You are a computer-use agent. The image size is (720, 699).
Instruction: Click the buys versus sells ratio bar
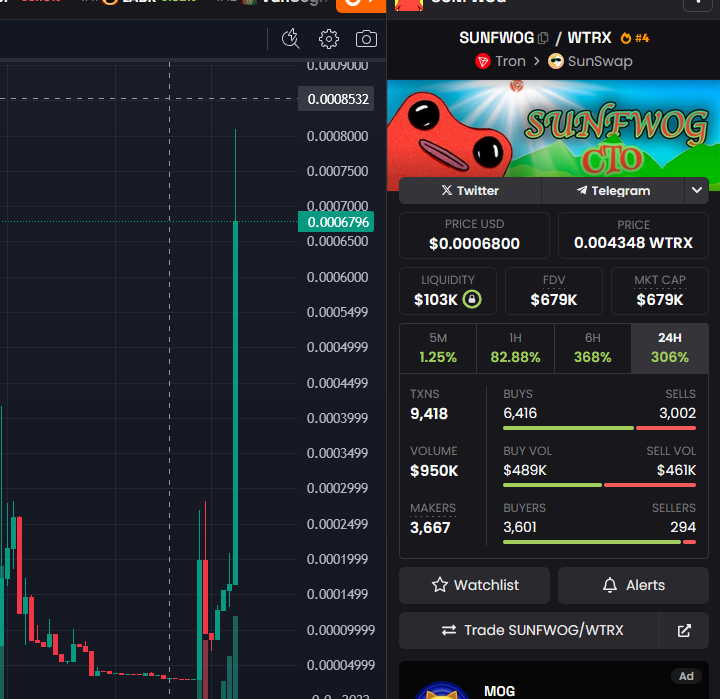click(599, 428)
